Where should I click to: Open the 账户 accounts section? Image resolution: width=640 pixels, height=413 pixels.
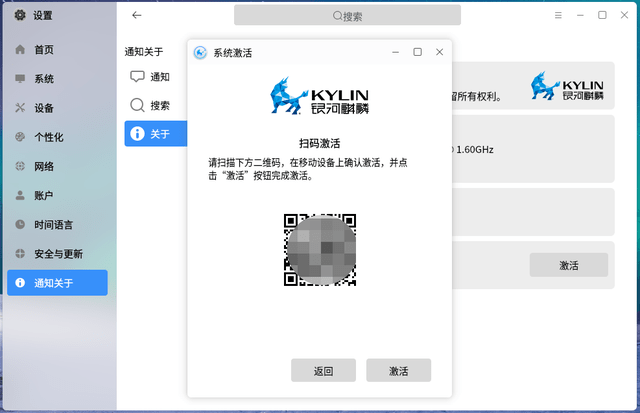tap(57, 195)
